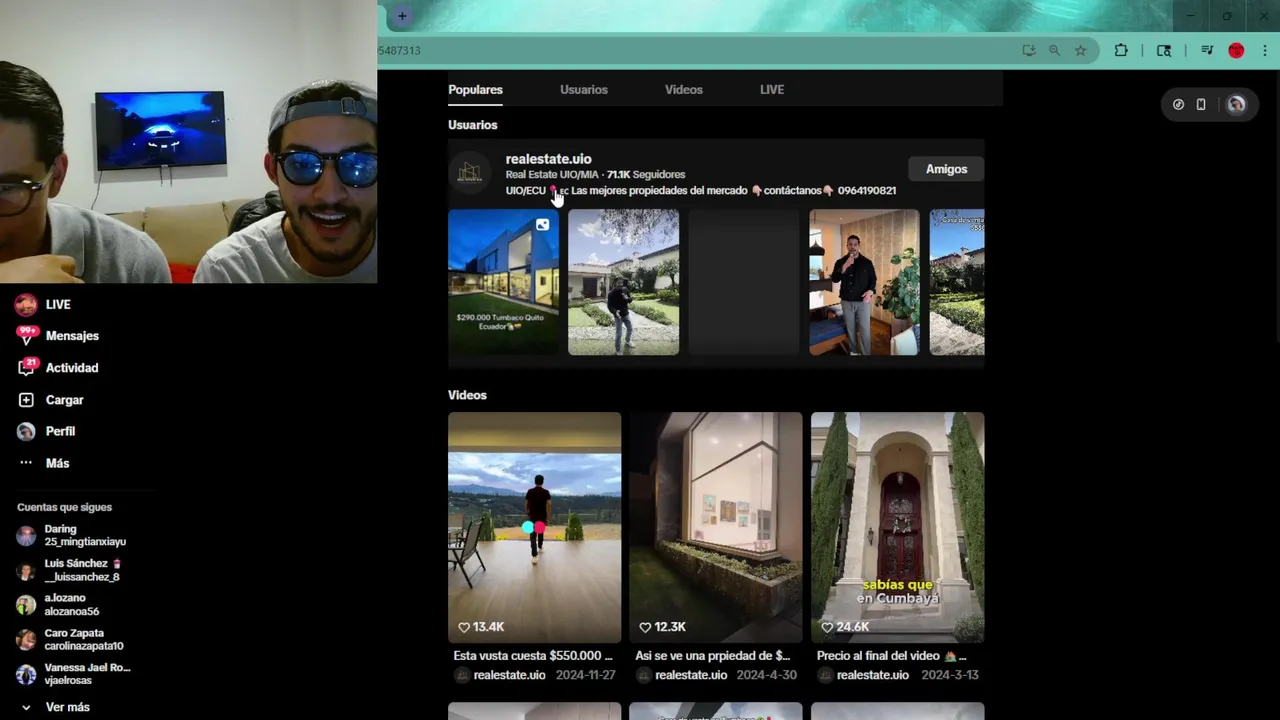Open realestate.uio author link dated 2024-4-30

tap(691, 675)
